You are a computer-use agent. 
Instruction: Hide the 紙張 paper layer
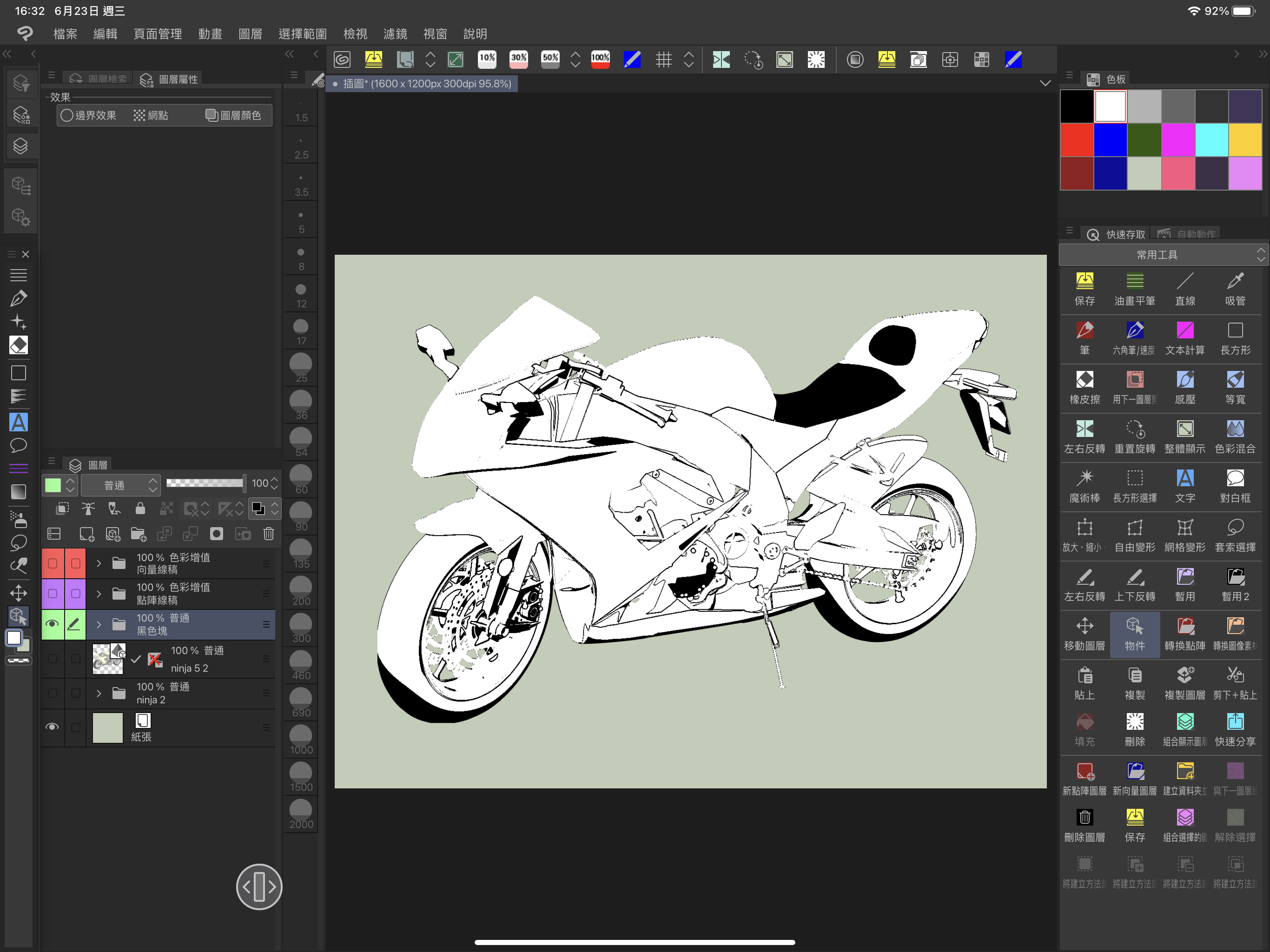(52, 727)
